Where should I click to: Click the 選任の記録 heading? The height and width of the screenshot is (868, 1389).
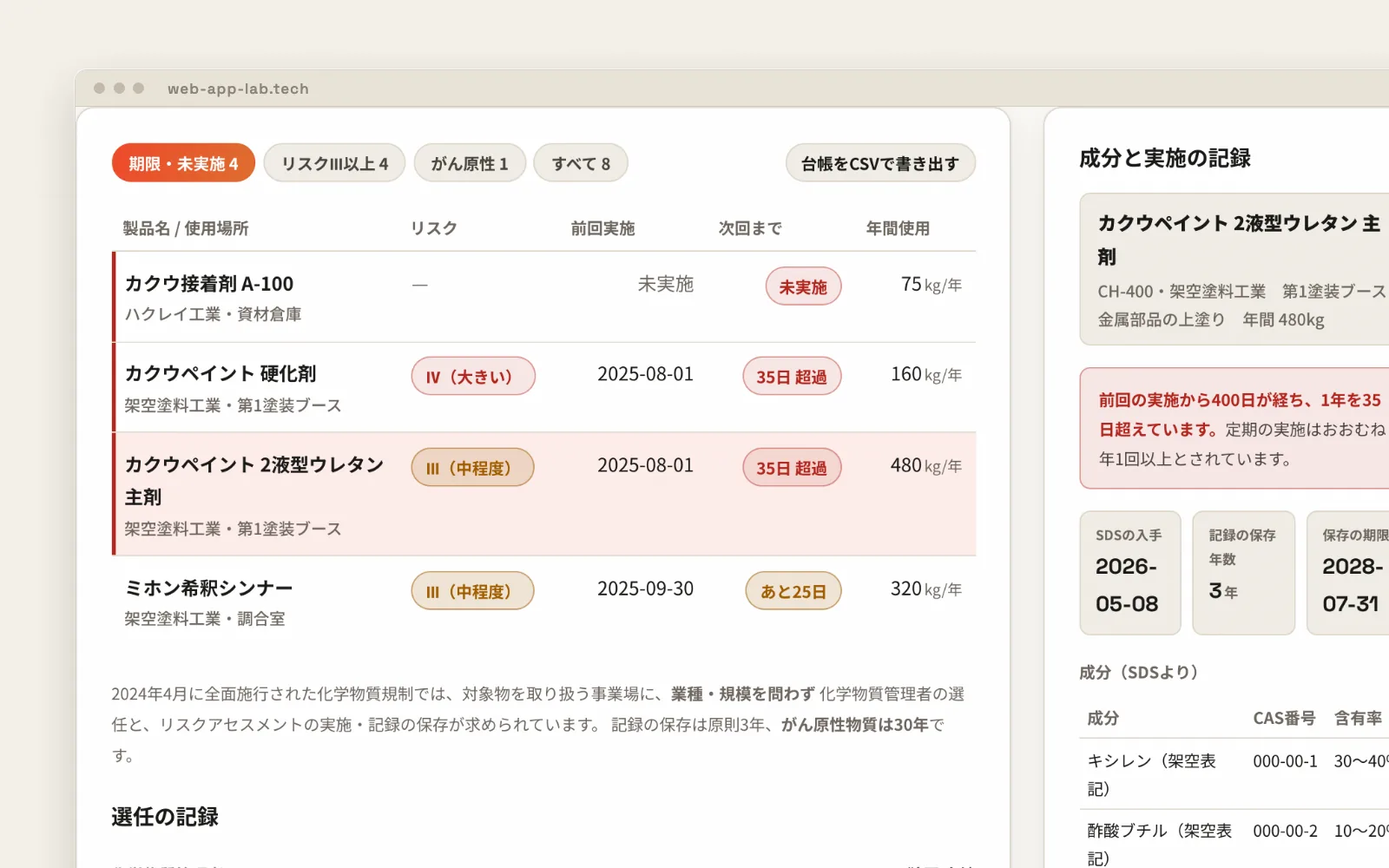click(165, 817)
